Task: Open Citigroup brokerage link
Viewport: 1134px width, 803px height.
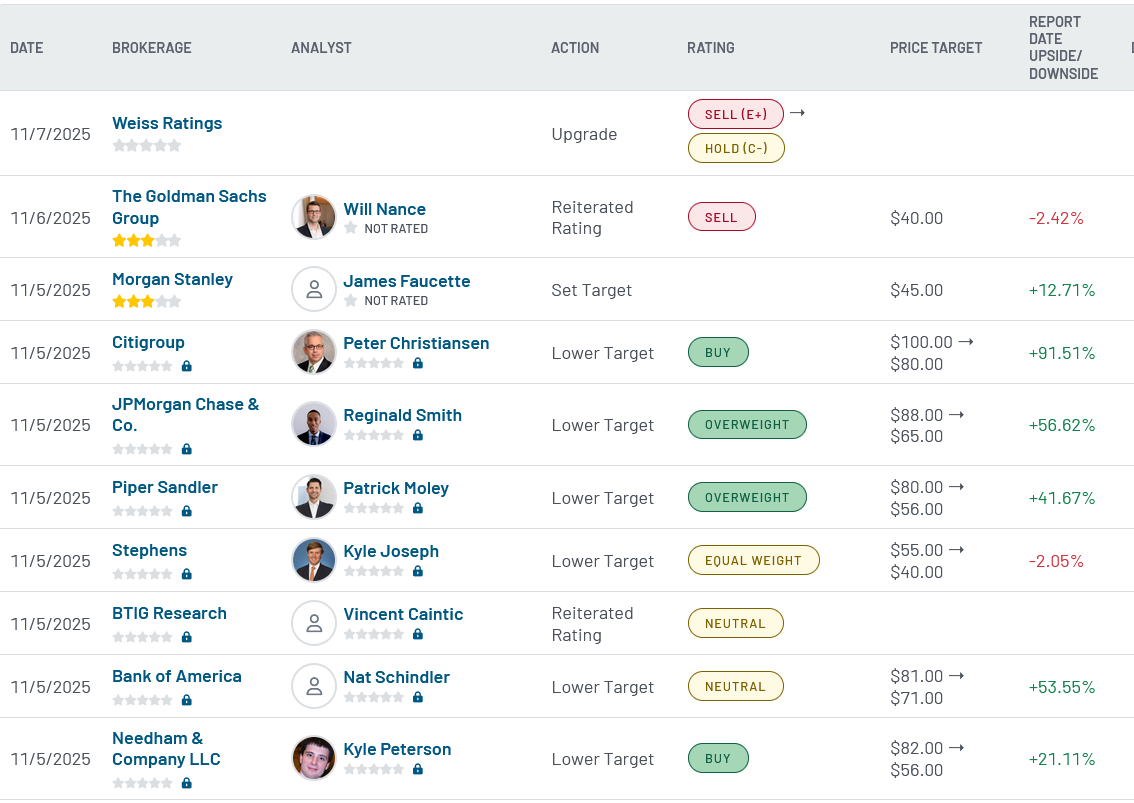Action: (148, 342)
